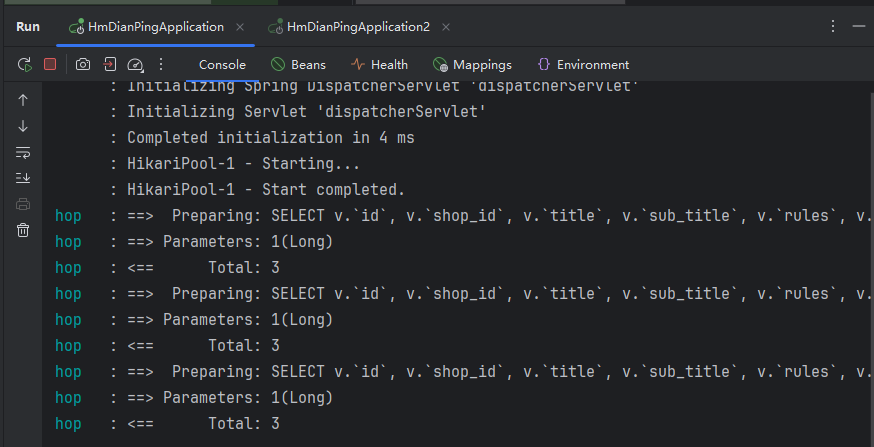874x447 pixels.
Task: Open the profiler gauge icon
Action: tap(135, 65)
